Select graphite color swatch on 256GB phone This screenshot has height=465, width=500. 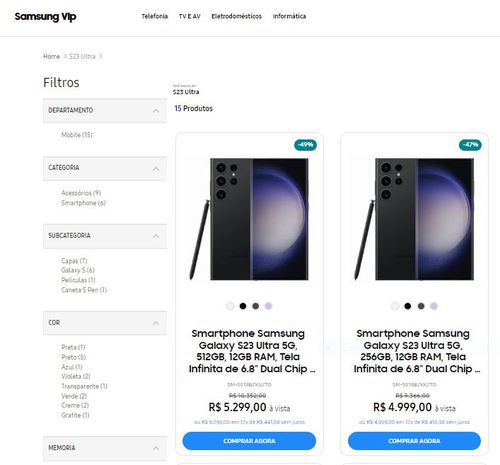421,306
